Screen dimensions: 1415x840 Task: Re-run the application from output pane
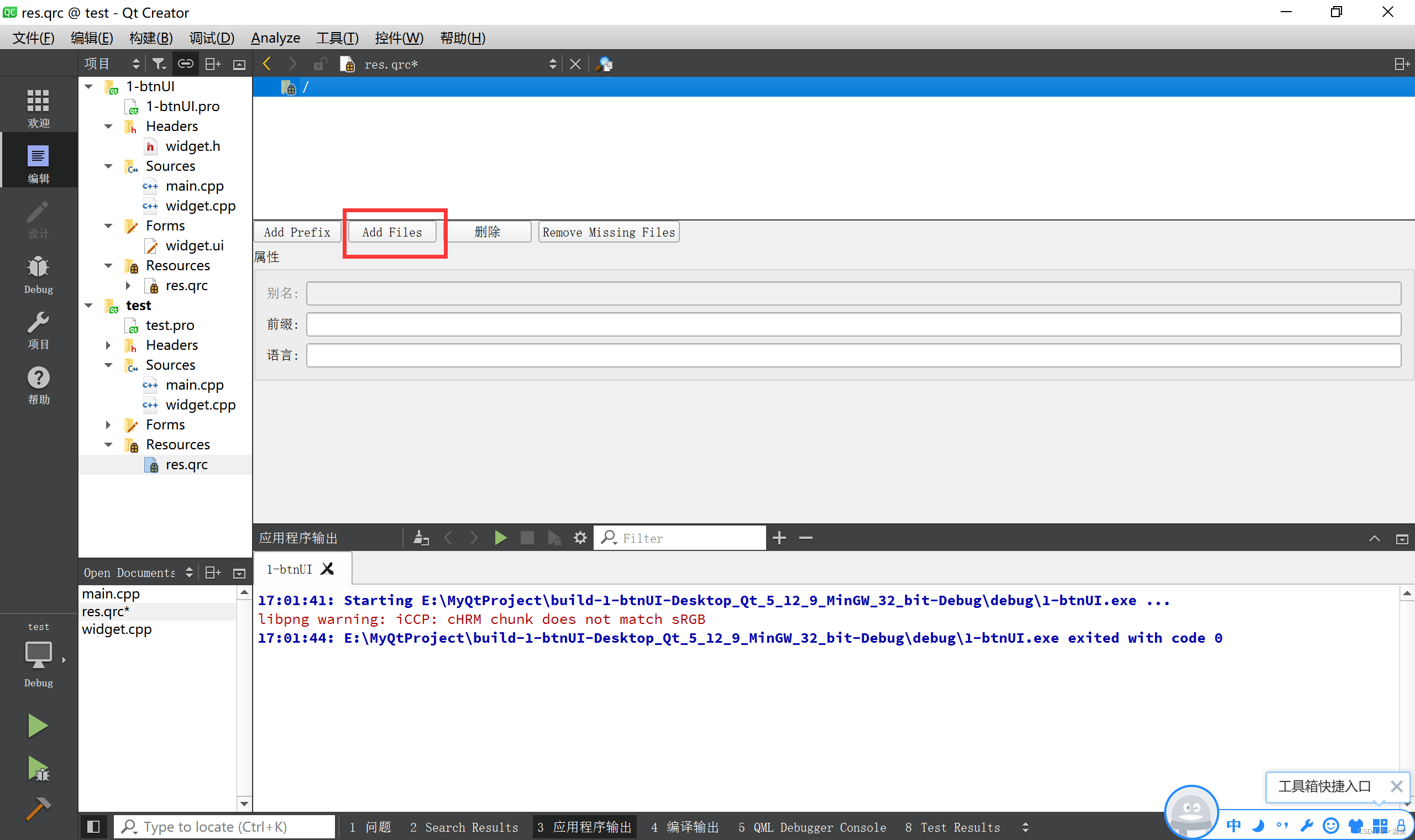[500, 538]
